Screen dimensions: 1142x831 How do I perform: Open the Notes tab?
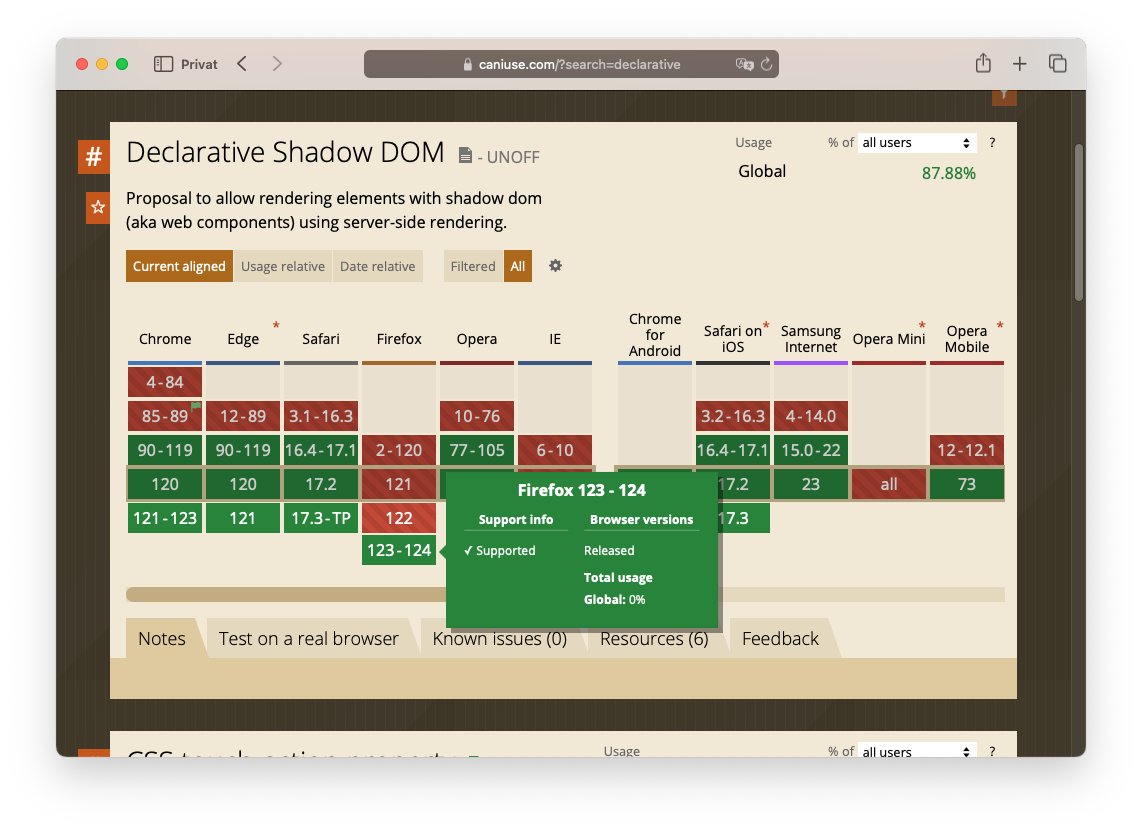pos(162,639)
